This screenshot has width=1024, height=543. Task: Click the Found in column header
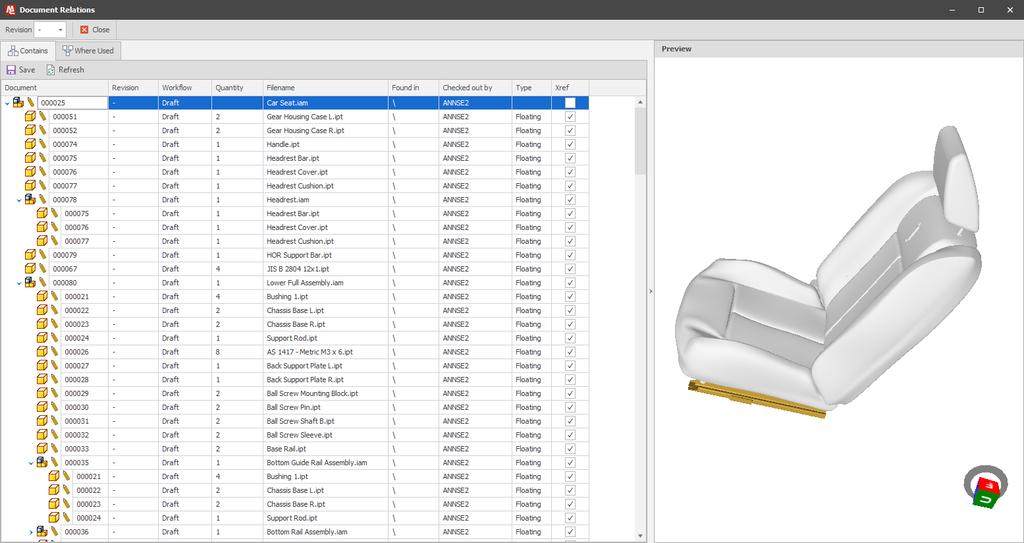[x=413, y=88]
